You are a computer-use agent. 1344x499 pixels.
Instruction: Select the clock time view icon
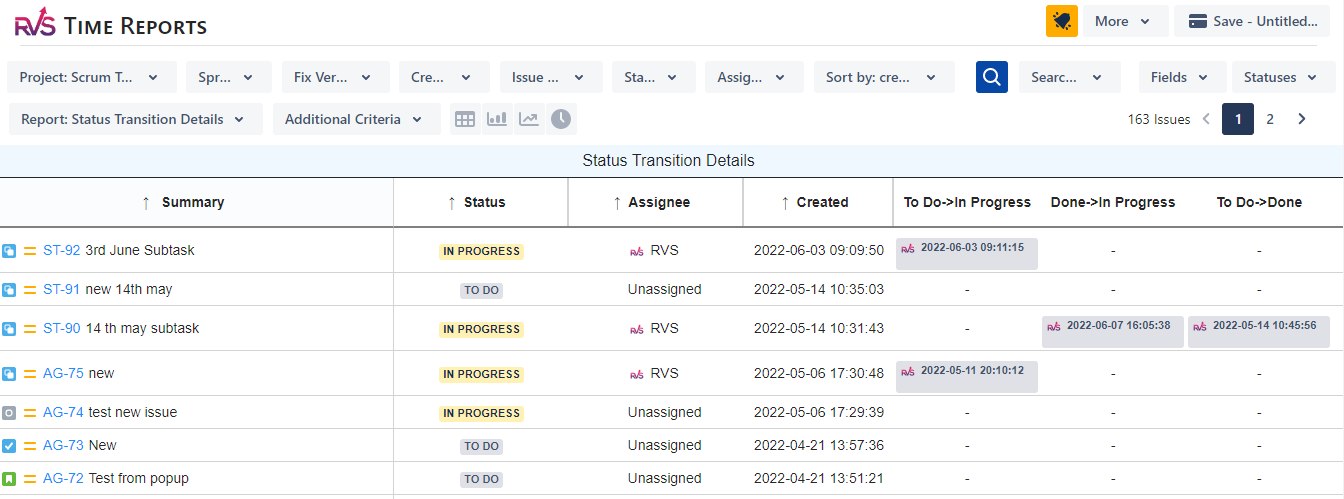(x=561, y=119)
